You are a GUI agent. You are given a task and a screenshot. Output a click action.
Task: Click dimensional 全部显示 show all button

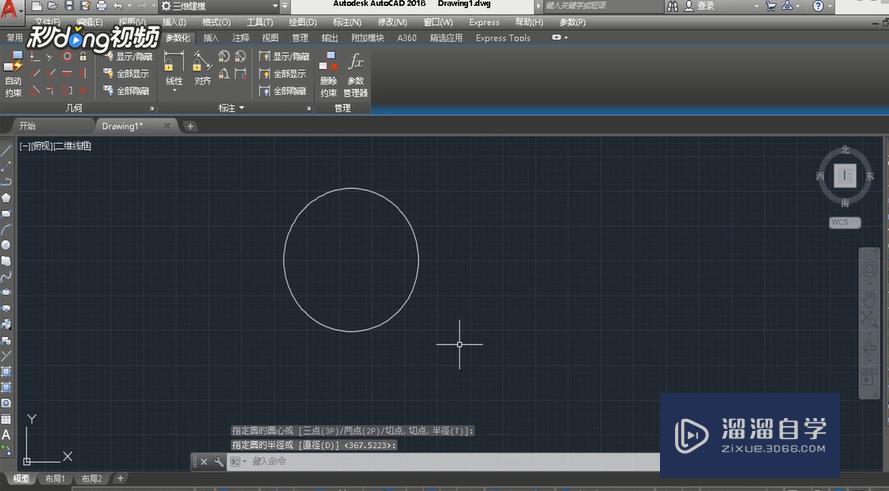[x=282, y=74]
